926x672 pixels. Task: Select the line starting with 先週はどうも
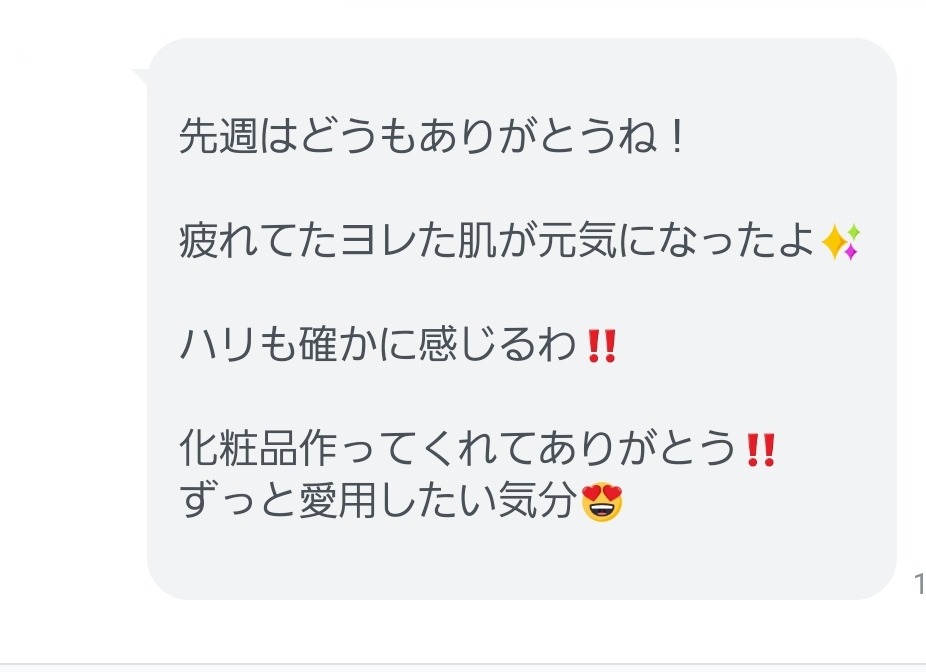tap(431, 136)
